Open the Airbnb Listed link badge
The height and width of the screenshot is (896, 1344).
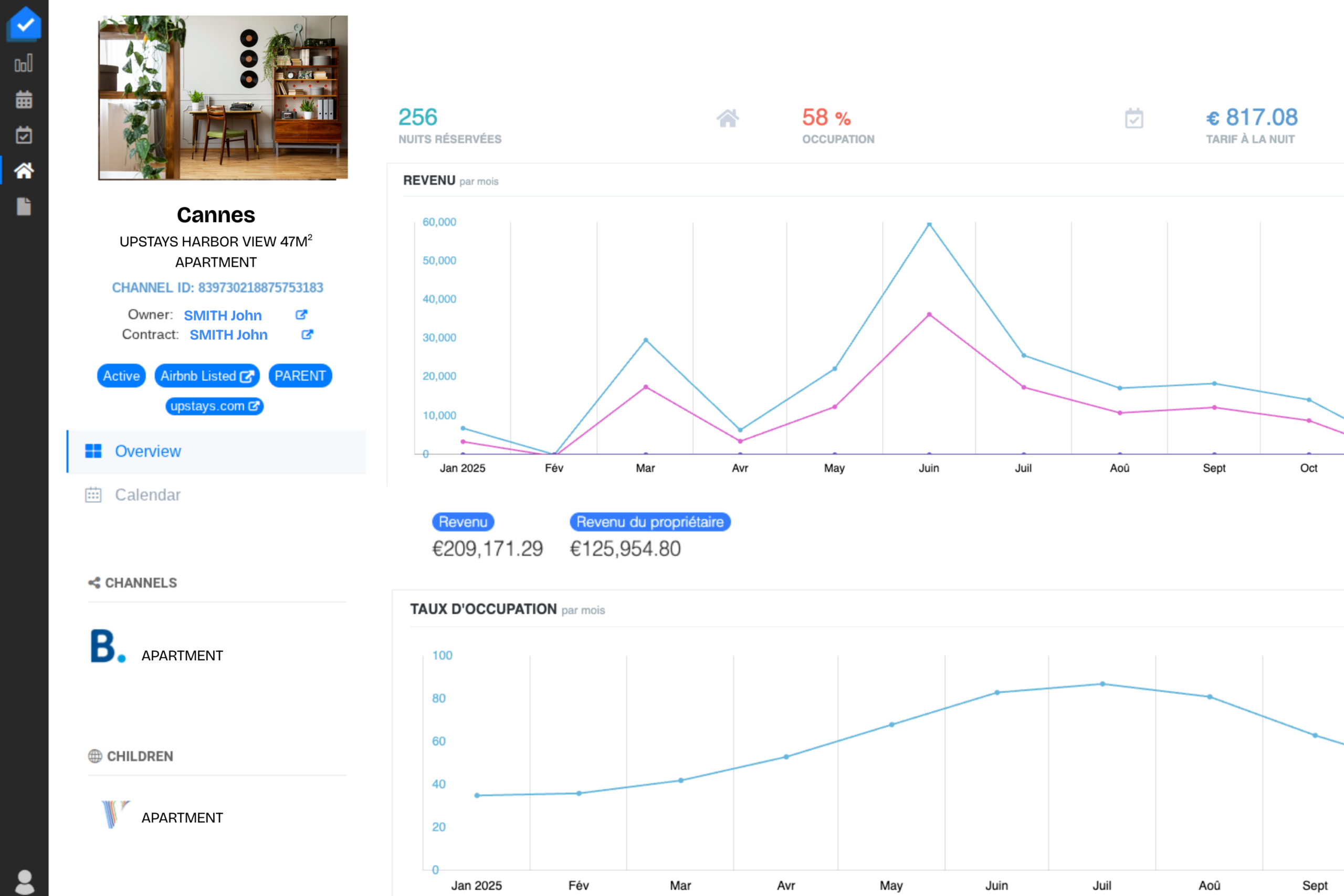click(206, 376)
